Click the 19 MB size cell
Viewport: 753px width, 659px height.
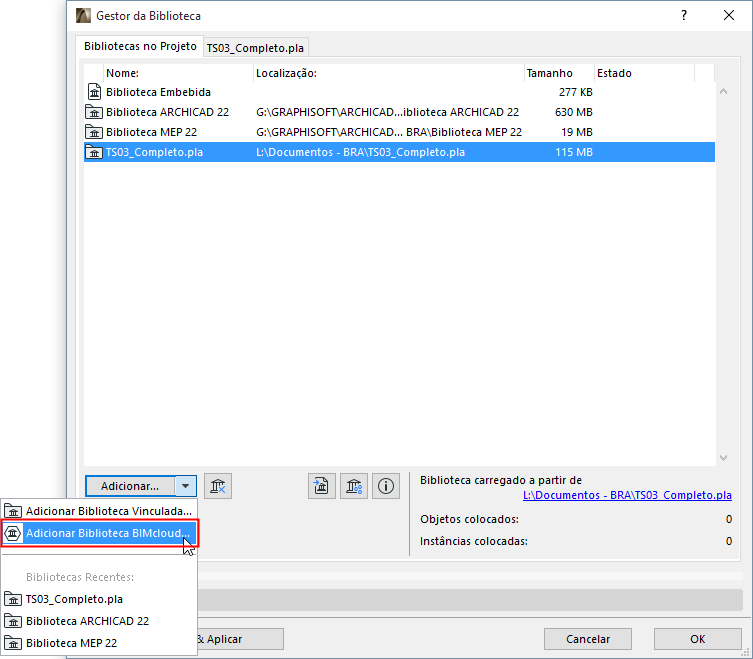[577, 132]
